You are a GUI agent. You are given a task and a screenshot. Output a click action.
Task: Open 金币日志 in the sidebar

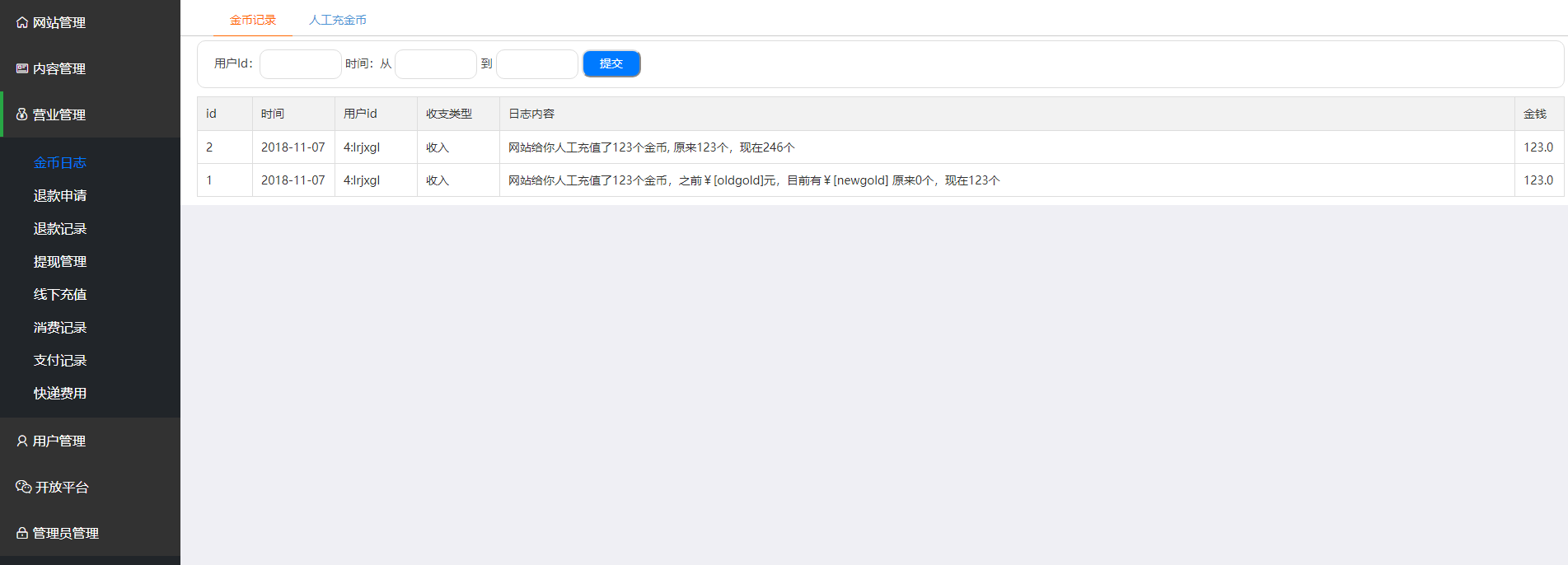click(59, 163)
